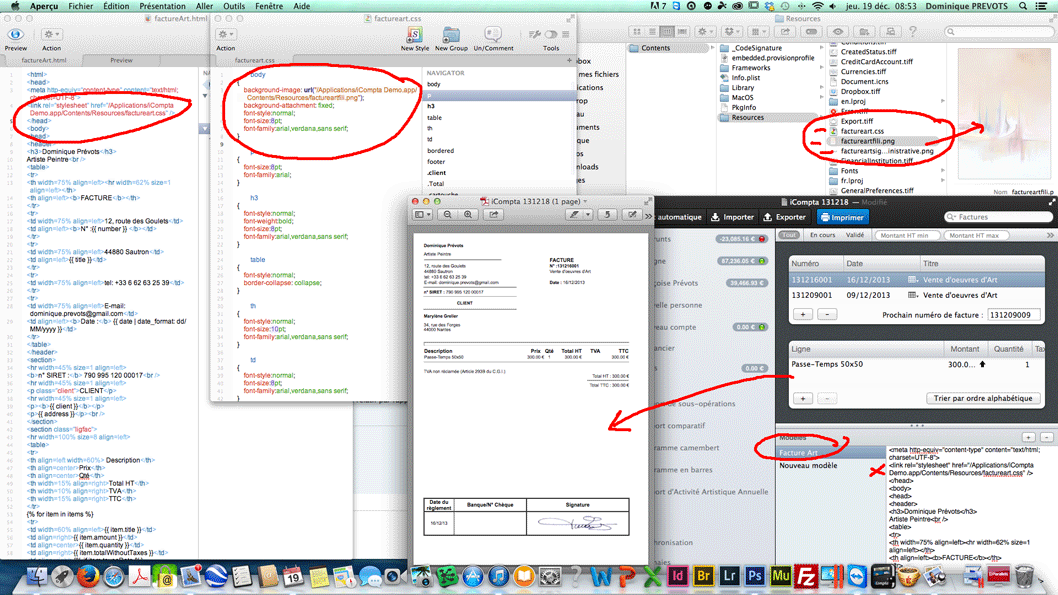1058x595 pixels.
Task: Click the Wi-Fi icon in the menu bar
Action: tap(818, 6)
